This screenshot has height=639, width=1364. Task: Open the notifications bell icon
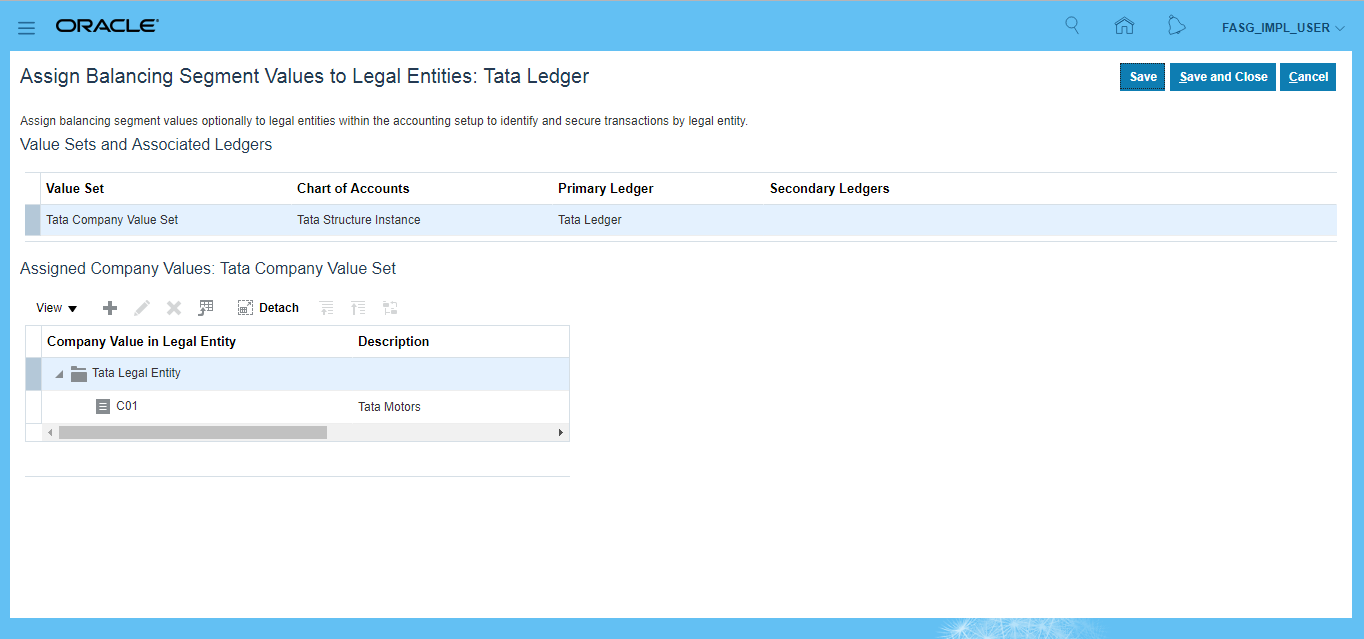1177,27
